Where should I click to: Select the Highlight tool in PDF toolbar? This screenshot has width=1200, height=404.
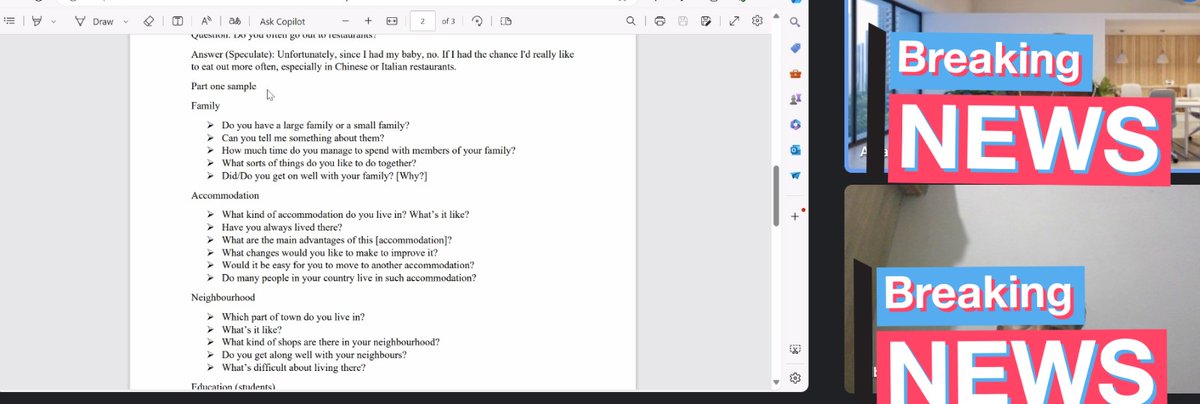(37, 20)
